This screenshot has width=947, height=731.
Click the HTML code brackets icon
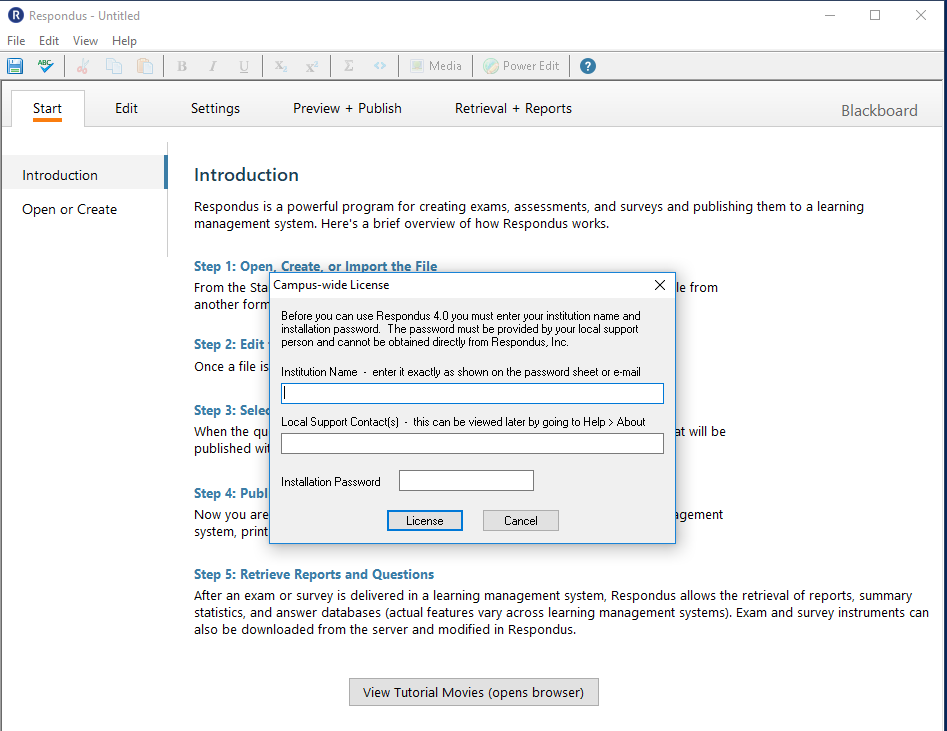click(x=379, y=66)
